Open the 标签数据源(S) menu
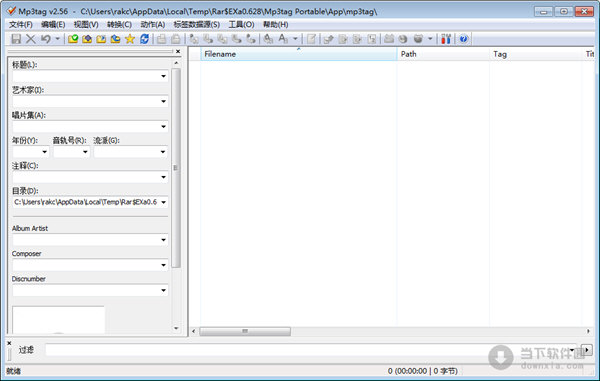600x381 pixels. click(x=197, y=24)
